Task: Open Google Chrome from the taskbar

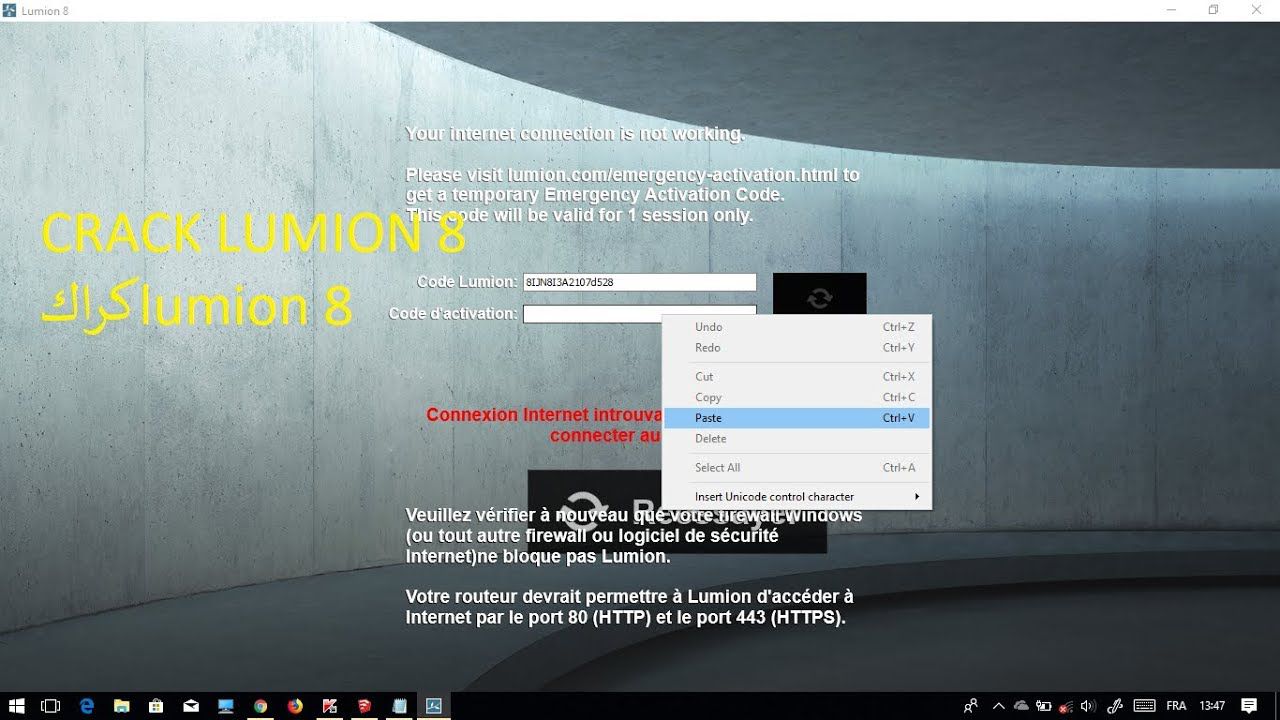Action: (x=260, y=706)
